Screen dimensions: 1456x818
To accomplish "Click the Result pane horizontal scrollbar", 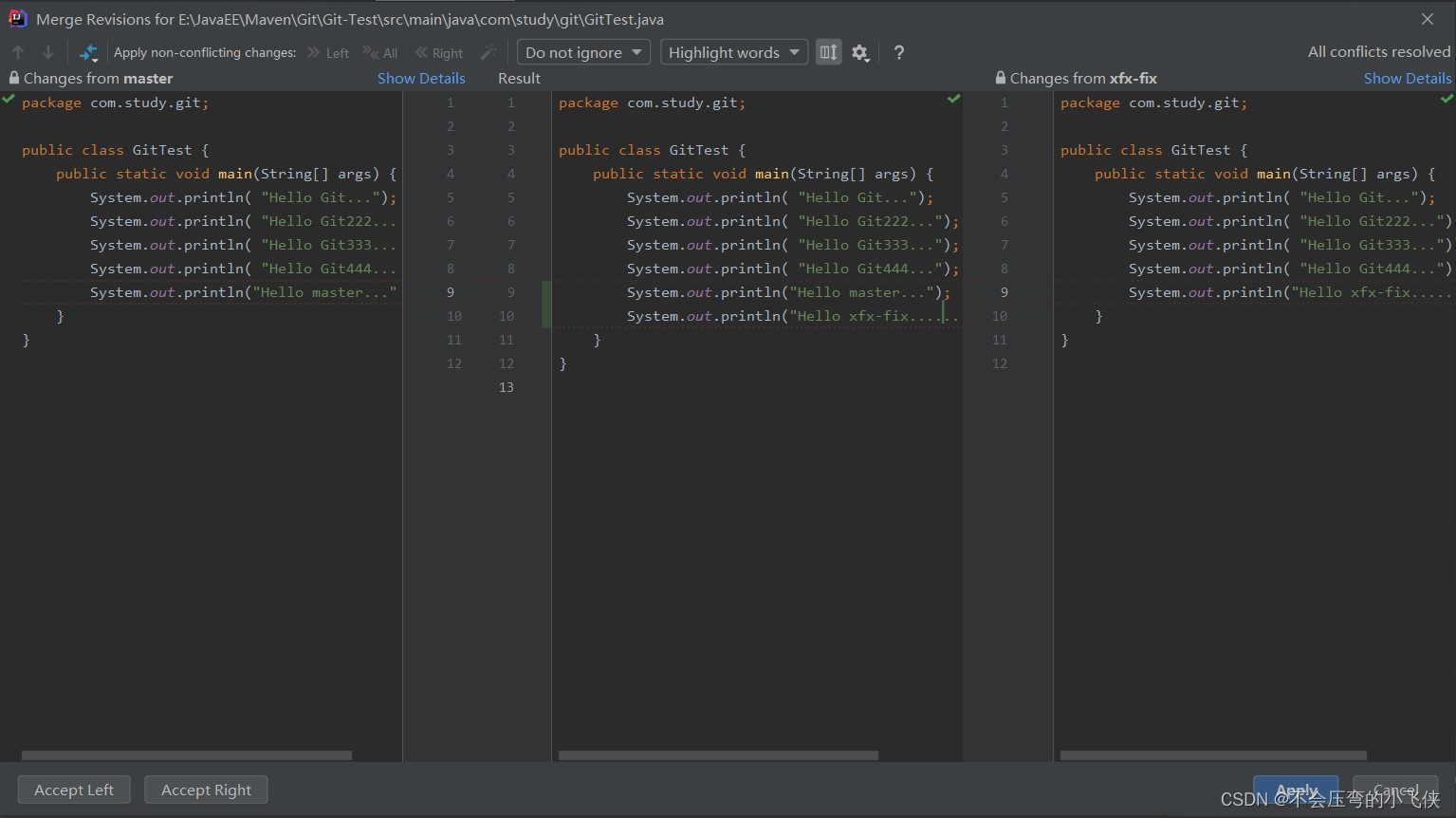I will [718, 755].
